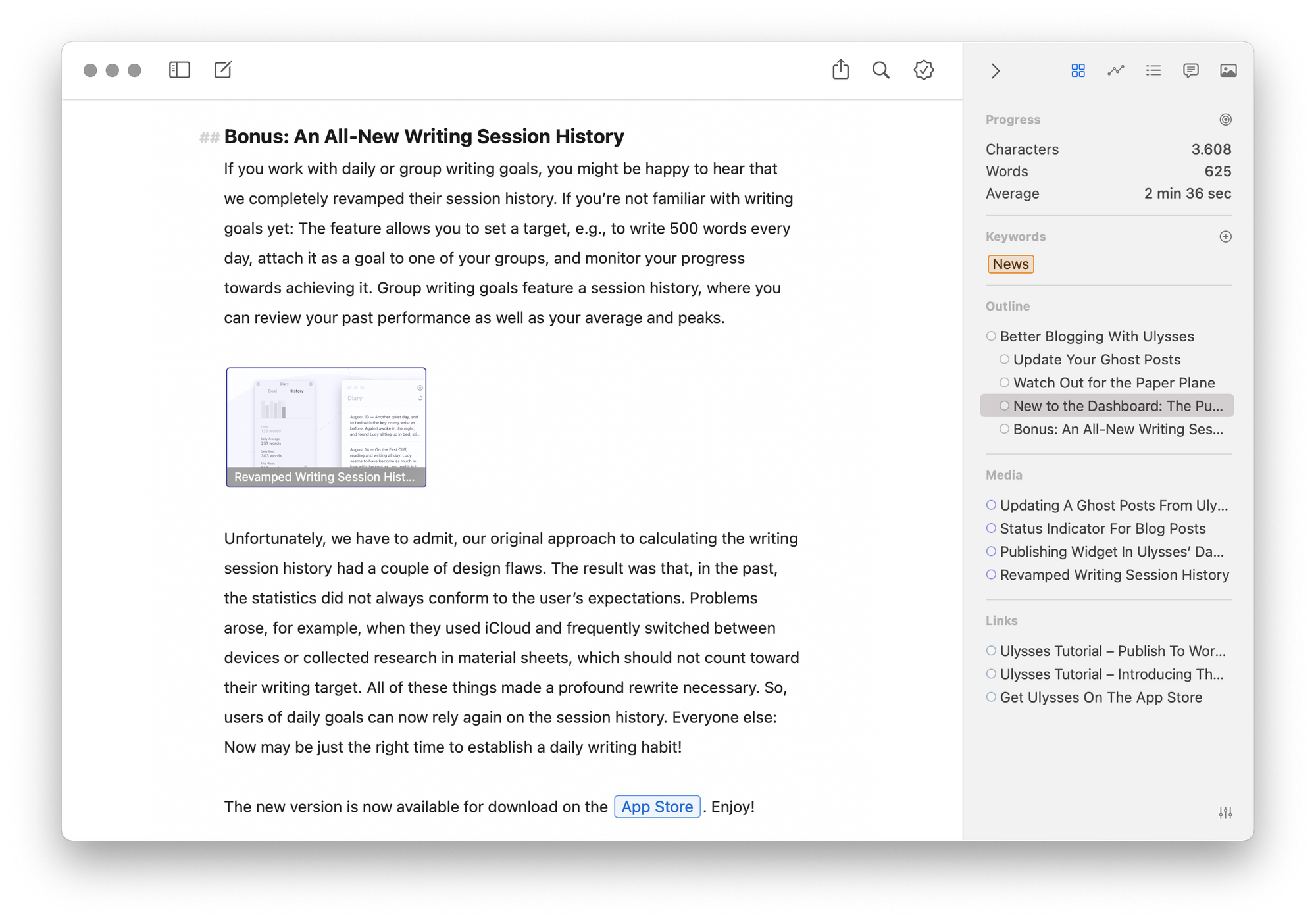Viewport: 1316px width, 923px height.
Task: Click the Media section header
Action: 1003,475
